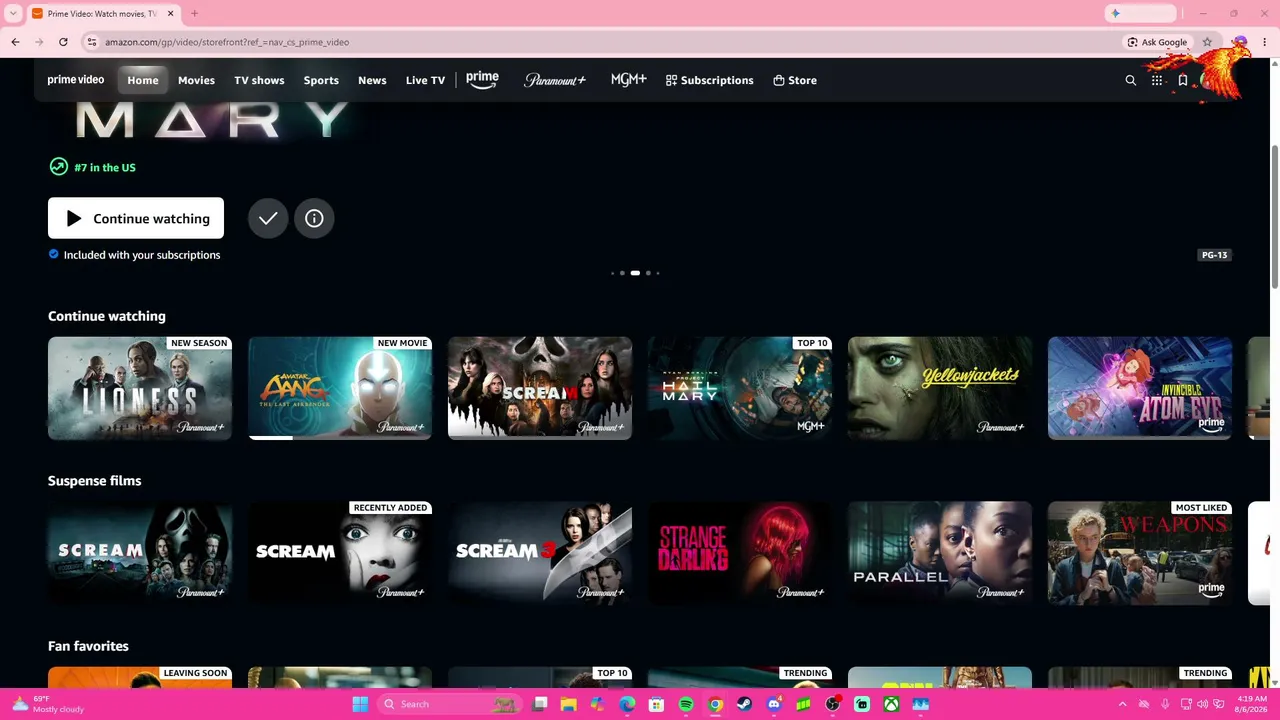Go back in Chrome
The height and width of the screenshot is (720, 1280).
(15, 42)
